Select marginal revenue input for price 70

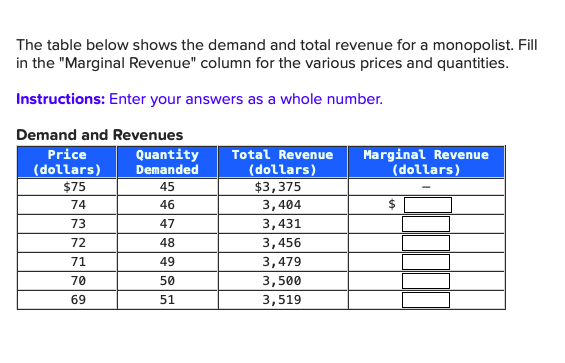[x=426, y=281]
